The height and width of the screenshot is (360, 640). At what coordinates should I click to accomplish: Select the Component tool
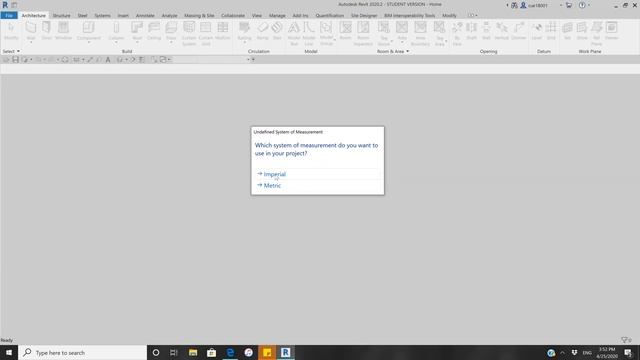pyautogui.click(x=88, y=31)
